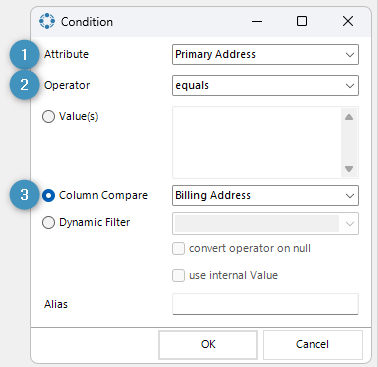Select the Column Compare radio button
The height and width of the screenshot is (367, 378).
point(48,195)
